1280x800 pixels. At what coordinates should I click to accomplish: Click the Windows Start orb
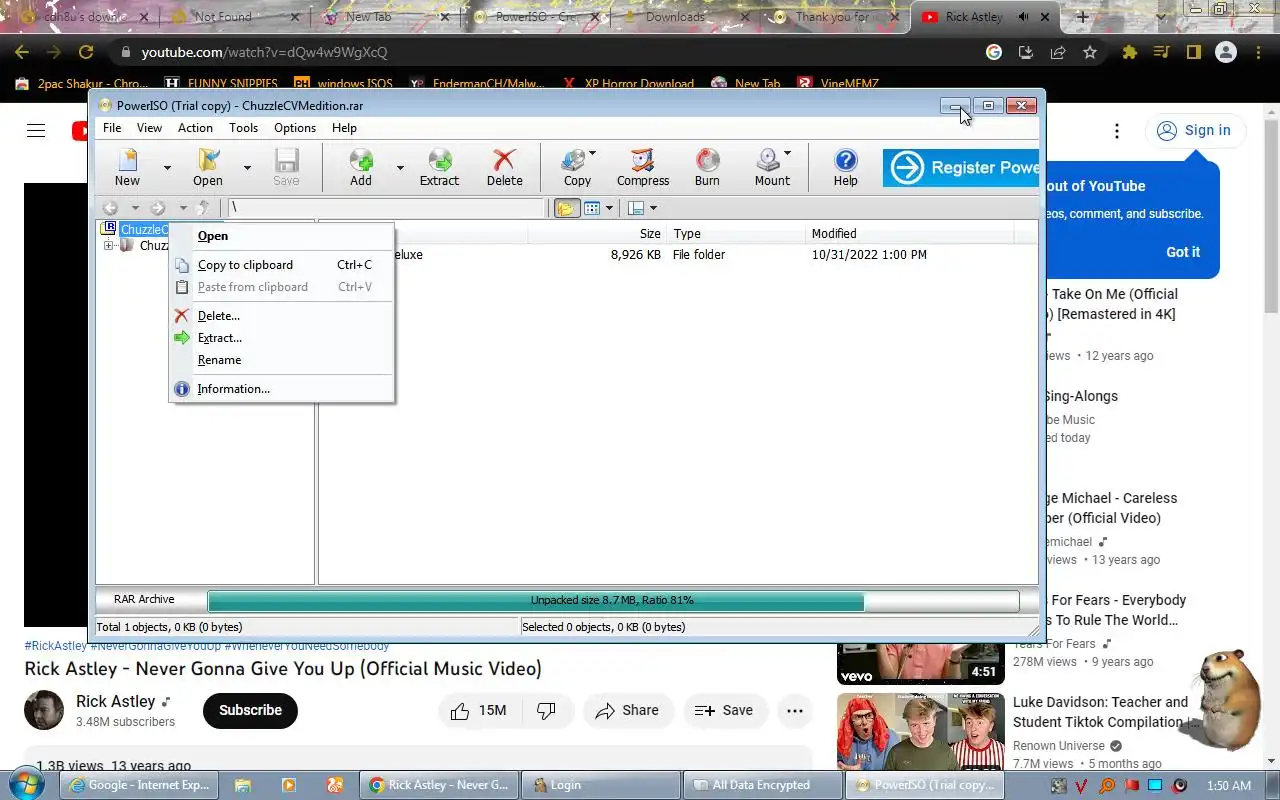(x=26, y=784)
